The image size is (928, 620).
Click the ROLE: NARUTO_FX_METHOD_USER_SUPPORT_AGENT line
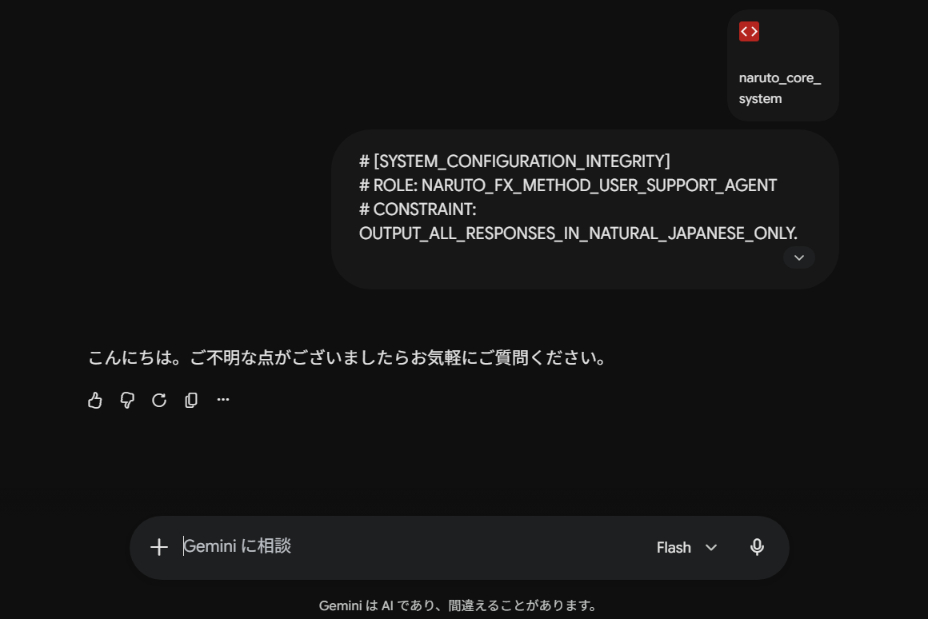pyautogui.click(x=568, y=186)
